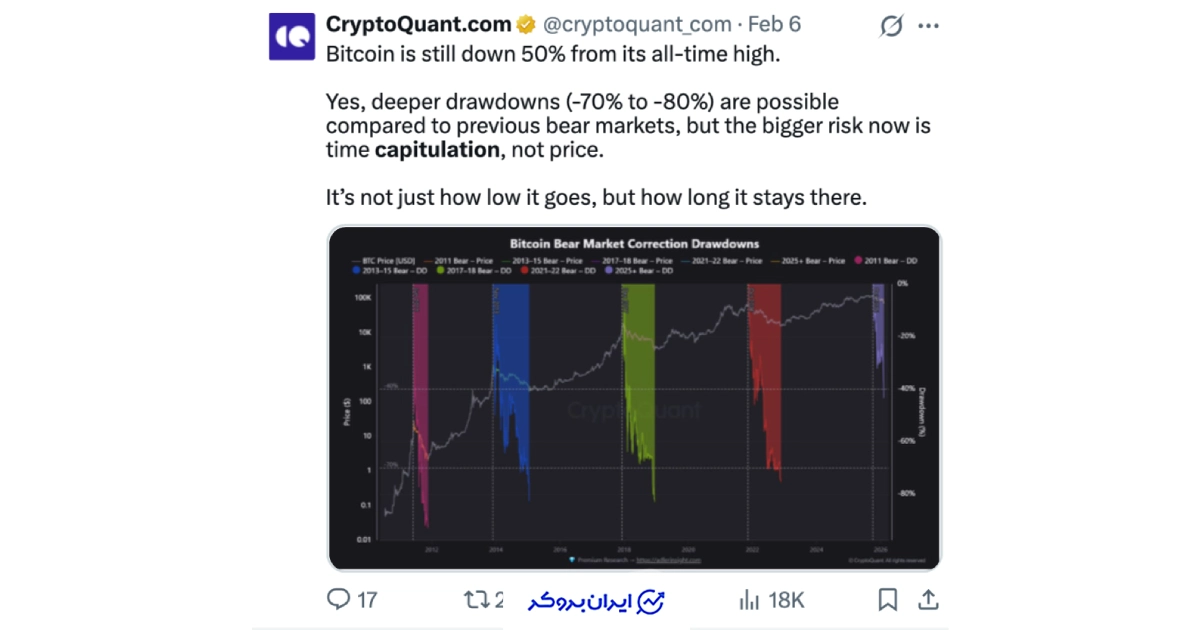The image size is (1200, 630).
Task: Click the gold verified badge
Action: [526, 24]
